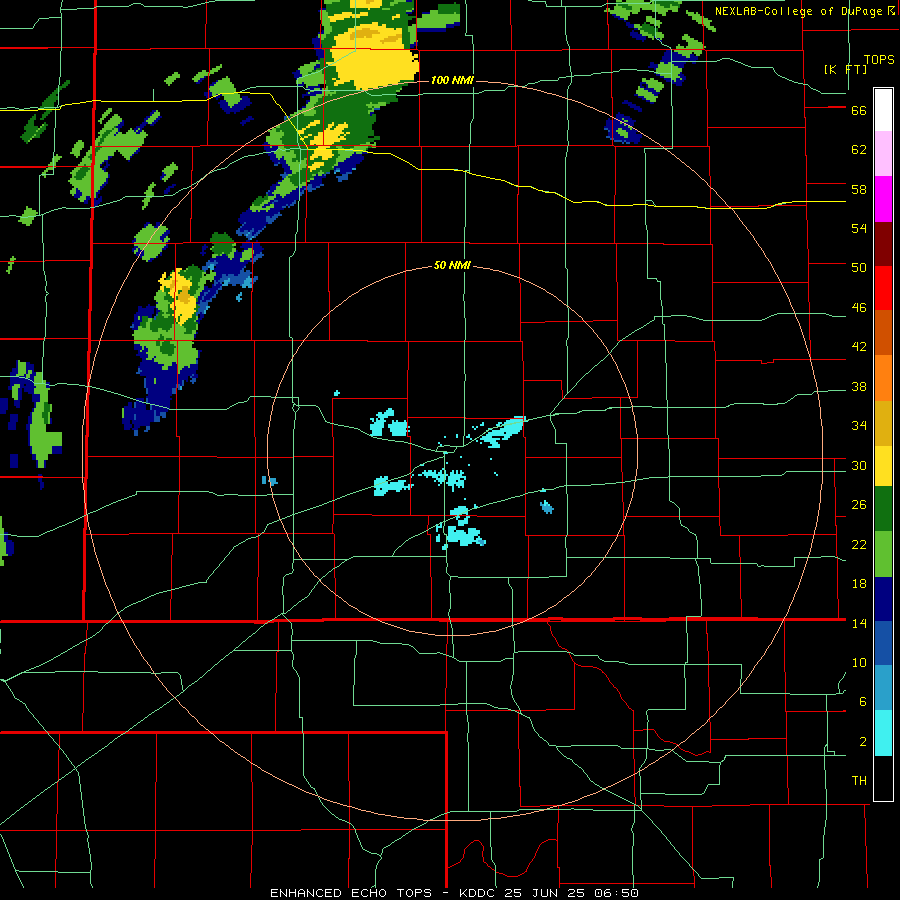Click the light pink legend swatch
The image size is (900, 900).
coord(883,153)
